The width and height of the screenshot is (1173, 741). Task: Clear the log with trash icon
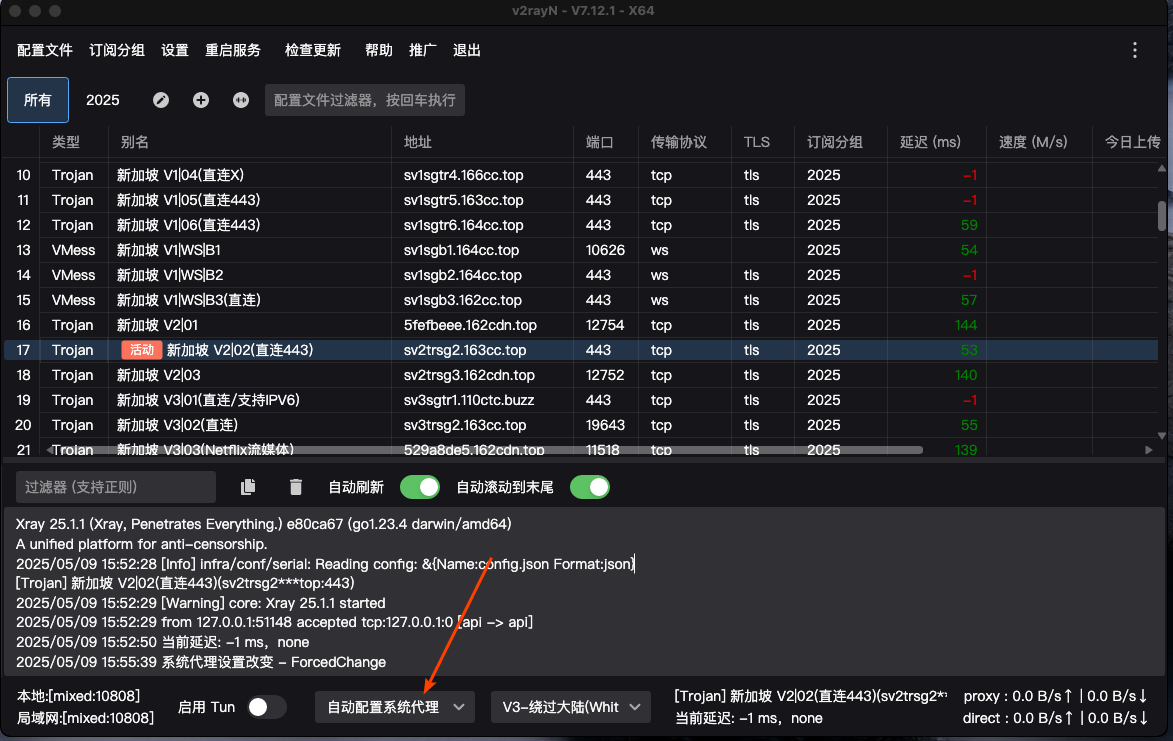(x=295, y=487)
